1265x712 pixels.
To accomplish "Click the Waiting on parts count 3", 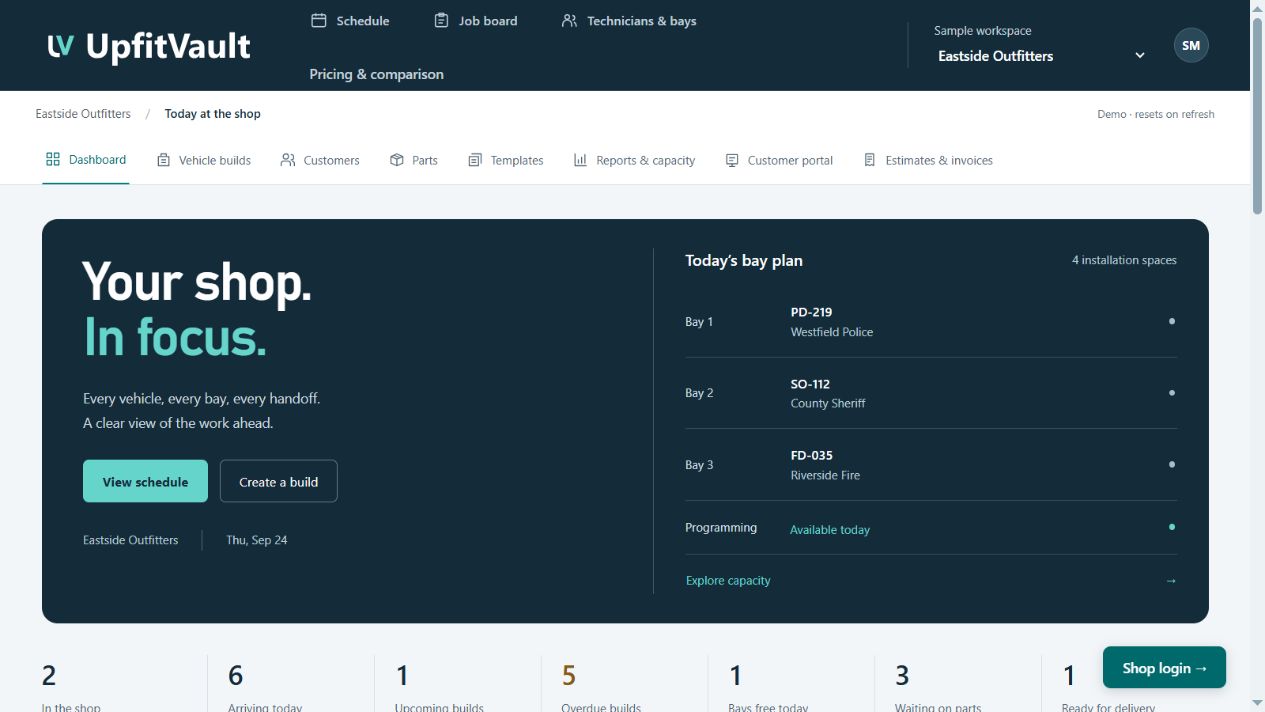I will [902, 676].
